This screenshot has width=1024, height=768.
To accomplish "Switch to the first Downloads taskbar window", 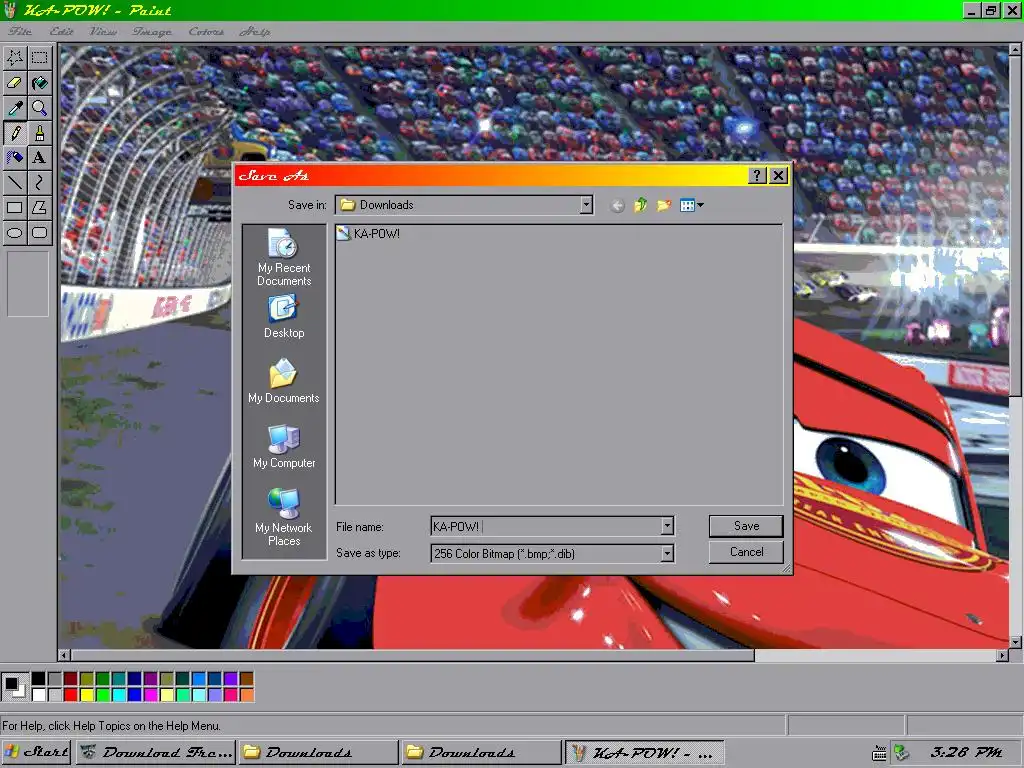I will 318,753.
